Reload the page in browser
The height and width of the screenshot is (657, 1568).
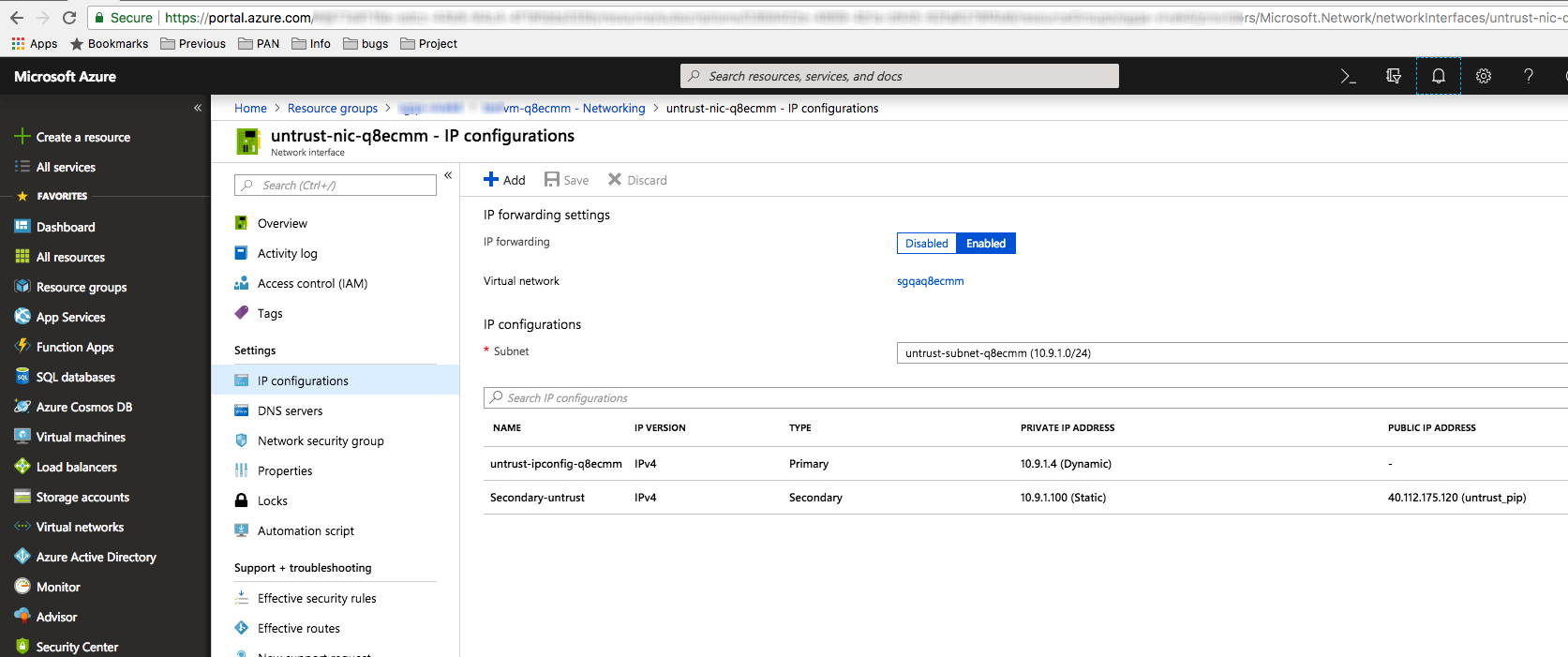[69, 18]
